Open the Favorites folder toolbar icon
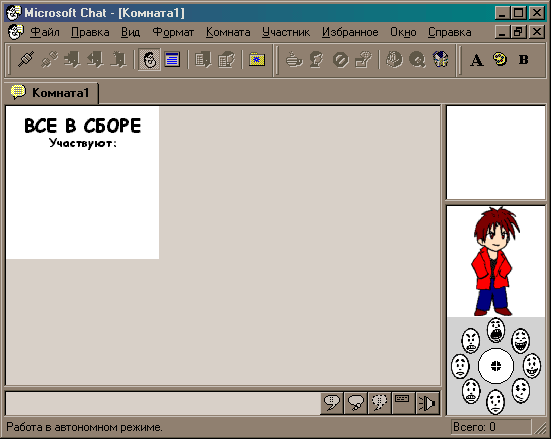Image resolution: width=551 pixels, height=439 pixels. 257,59
